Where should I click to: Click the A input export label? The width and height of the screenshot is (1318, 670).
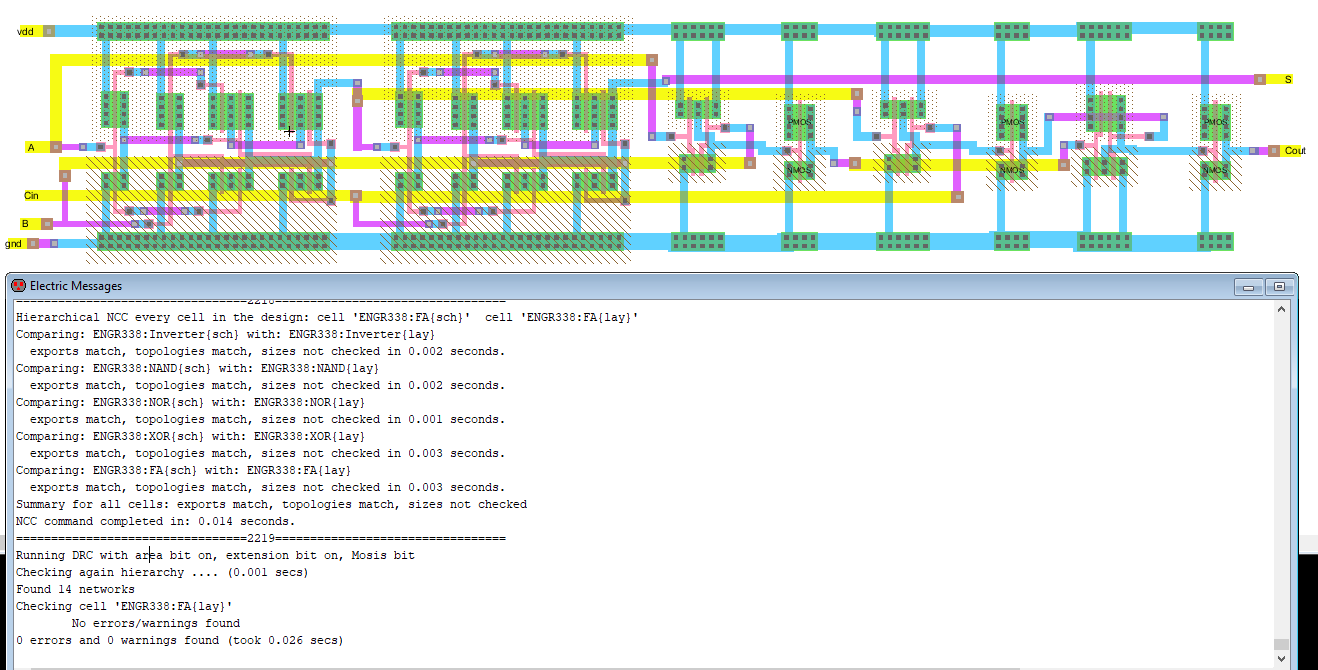pyautogui.click(x=31, y=148)
